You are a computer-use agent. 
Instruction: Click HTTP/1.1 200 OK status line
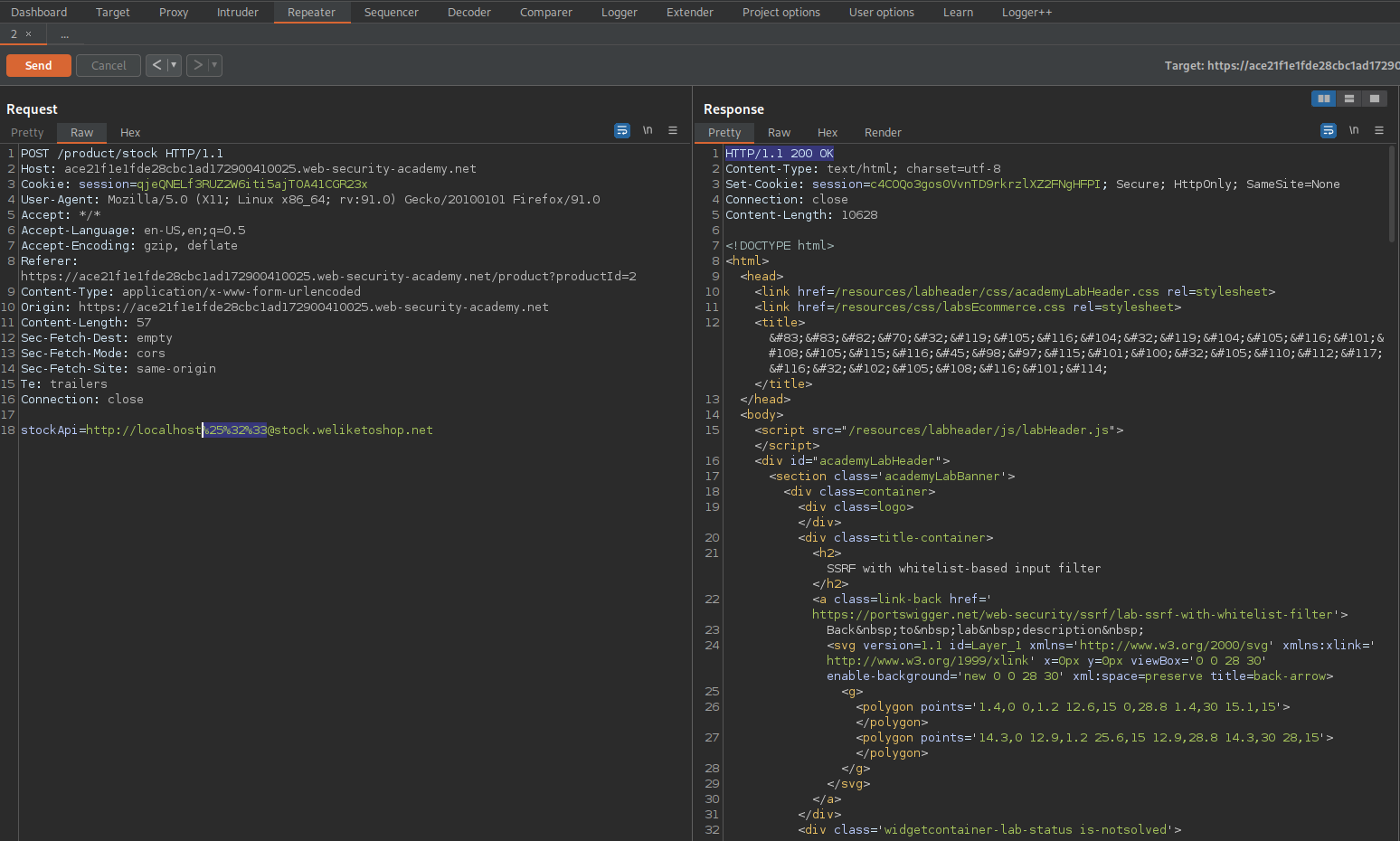(x=780, y=153)
